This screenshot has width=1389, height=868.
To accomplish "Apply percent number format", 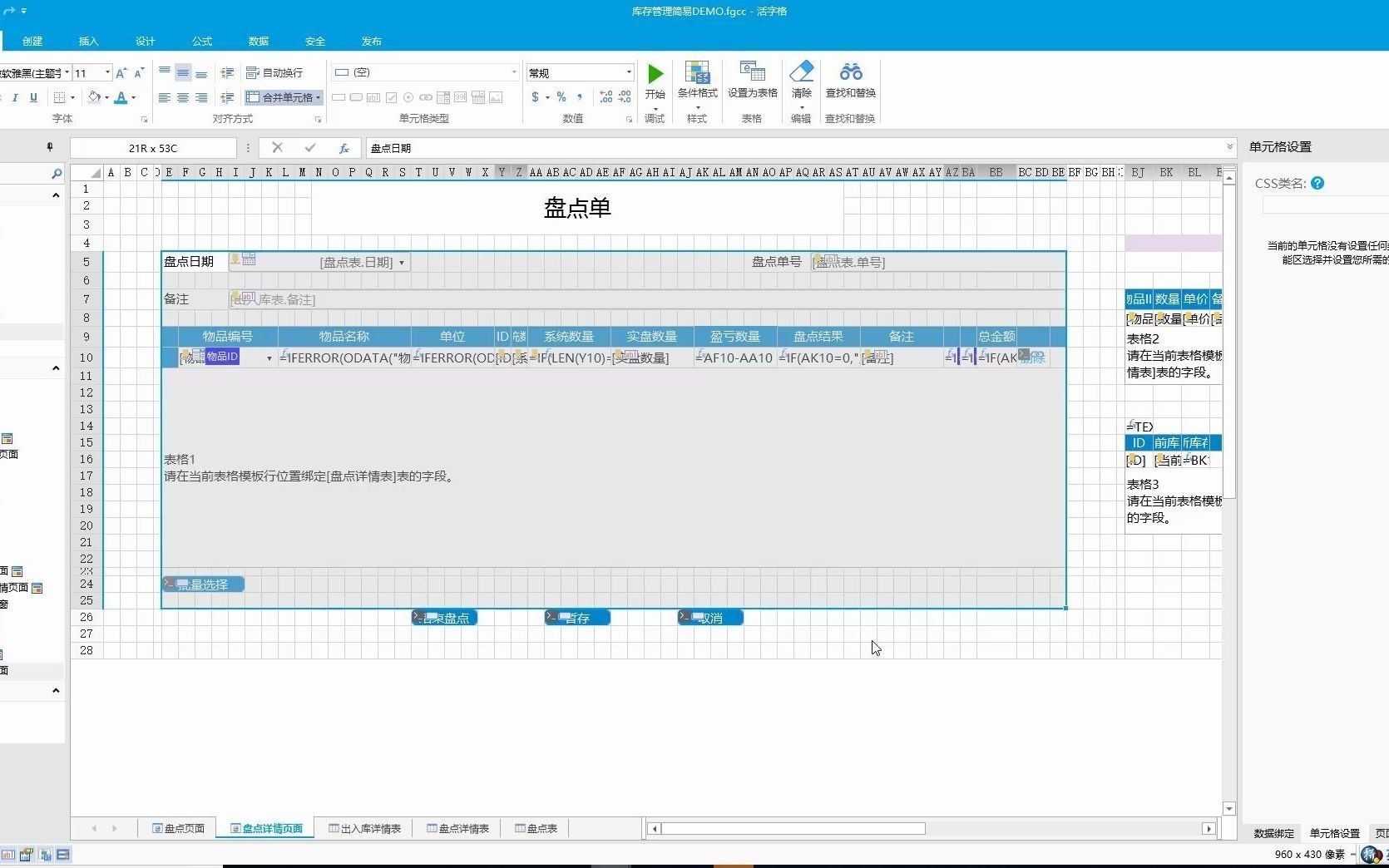I will click(561, 97).
